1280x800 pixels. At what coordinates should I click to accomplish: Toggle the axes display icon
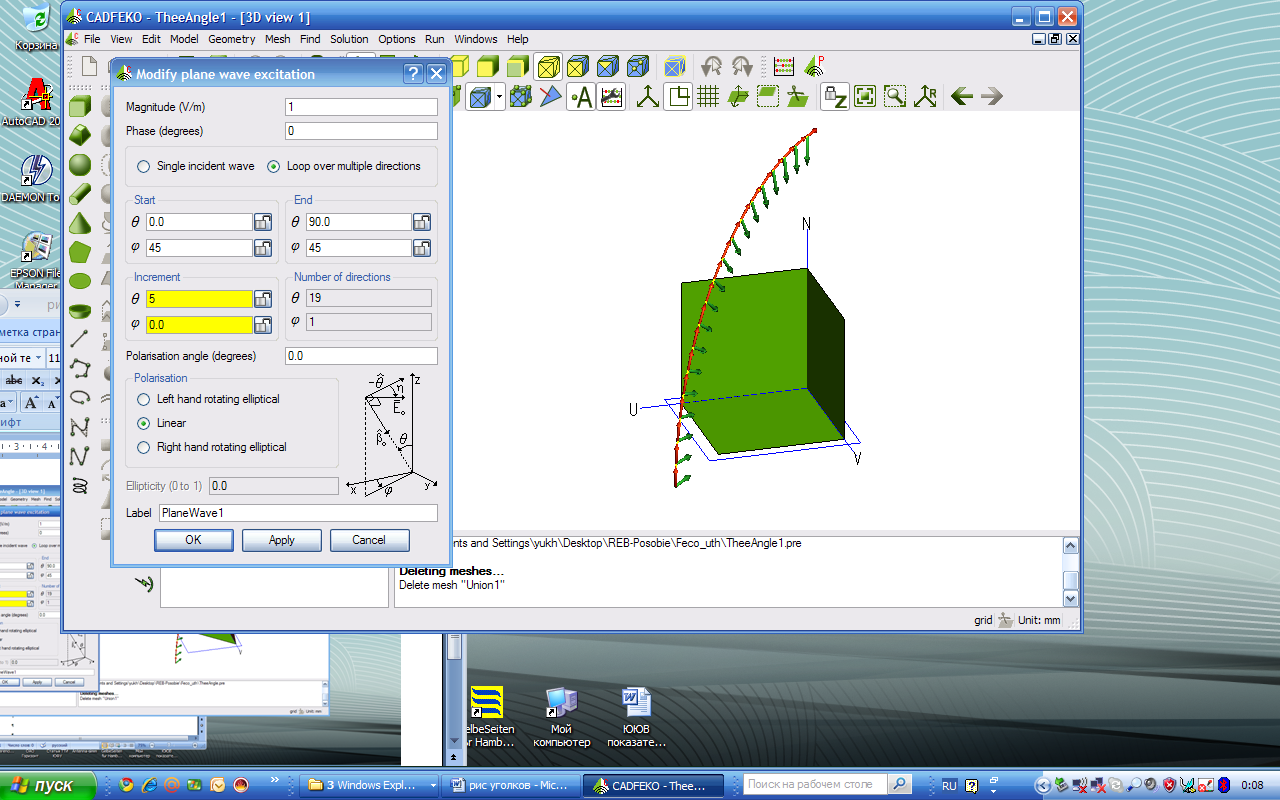pyautogui.click(x=648, y=97)
